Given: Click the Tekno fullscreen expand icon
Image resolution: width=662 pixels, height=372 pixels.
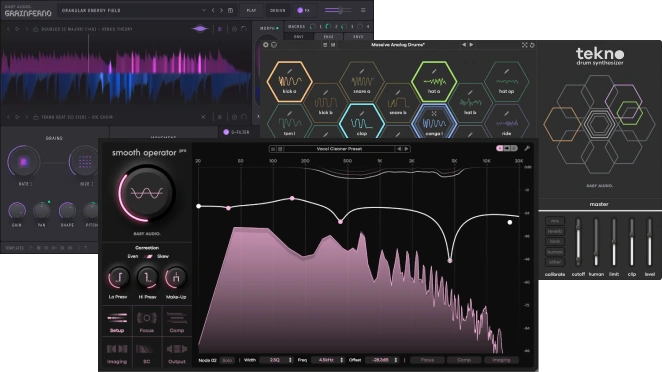Looking at the screenshot, I should [524, 45].
